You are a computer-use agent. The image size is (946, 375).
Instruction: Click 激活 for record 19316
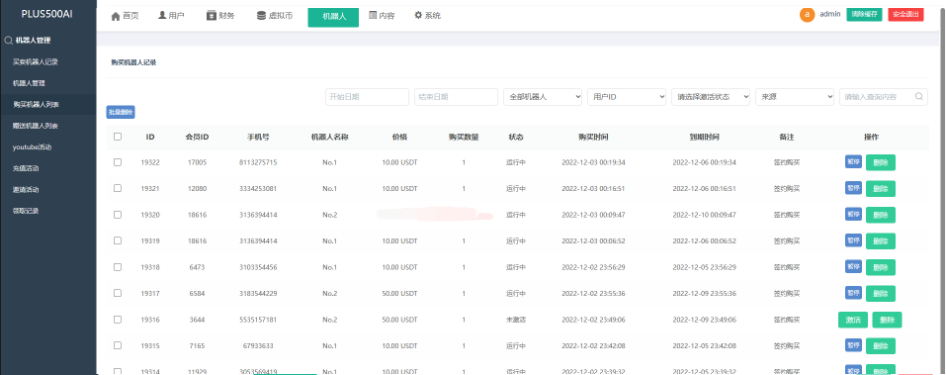tap(852, 320)
